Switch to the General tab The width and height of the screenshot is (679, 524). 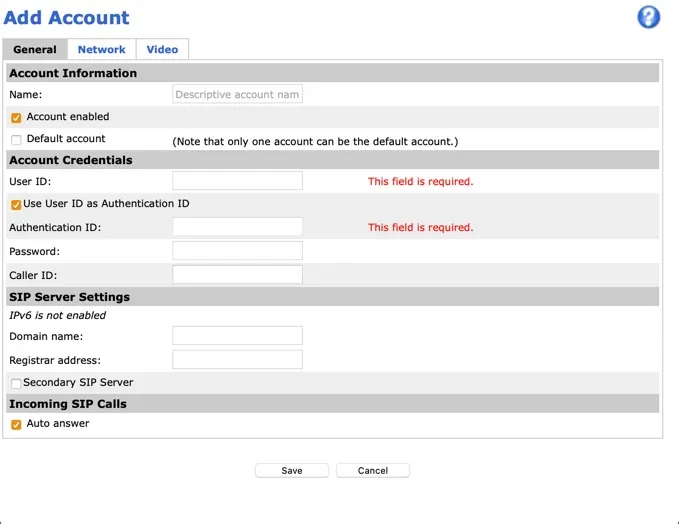point(35,49)
